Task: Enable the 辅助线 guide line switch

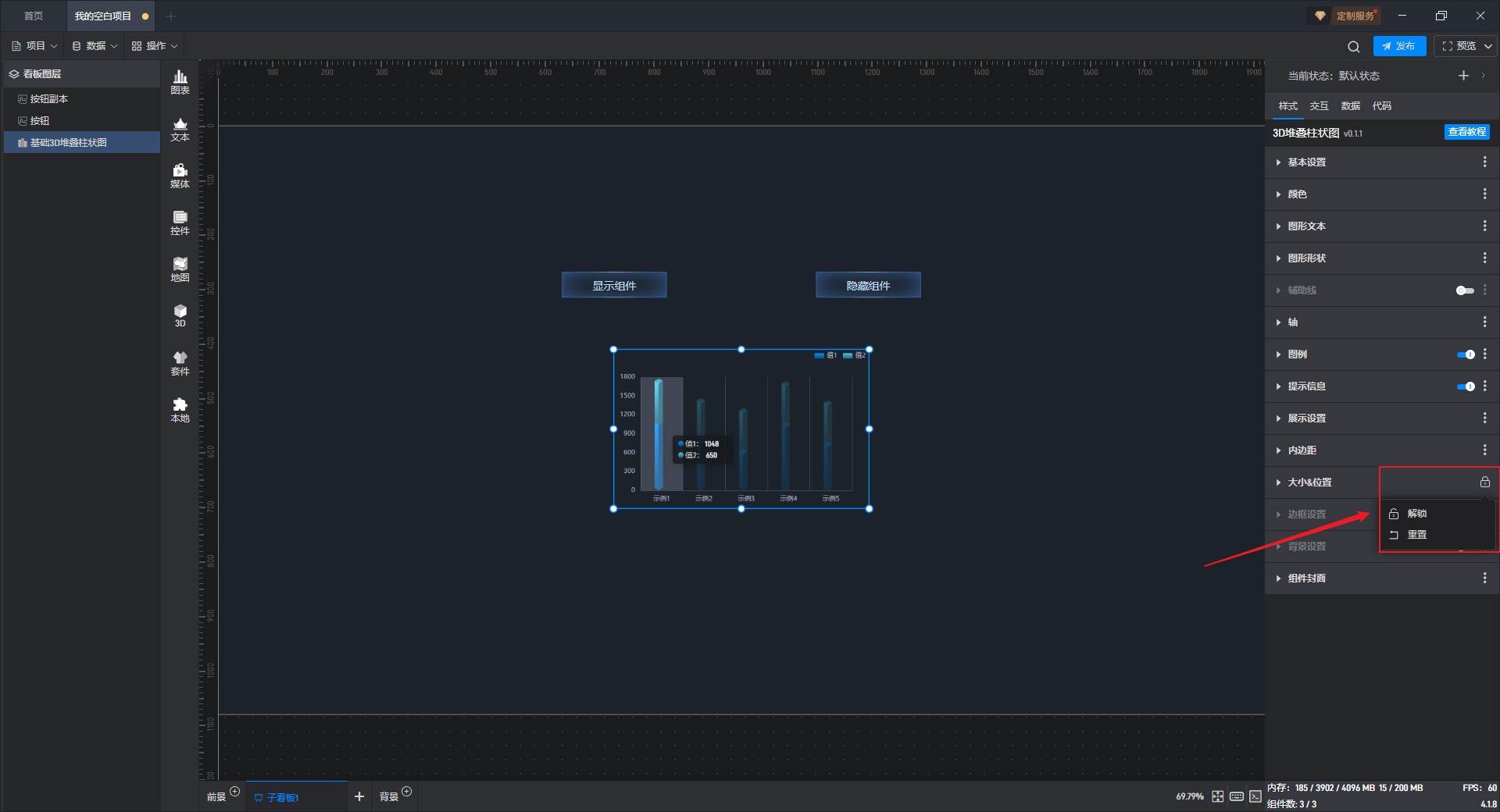Action: pos(1465,290)
